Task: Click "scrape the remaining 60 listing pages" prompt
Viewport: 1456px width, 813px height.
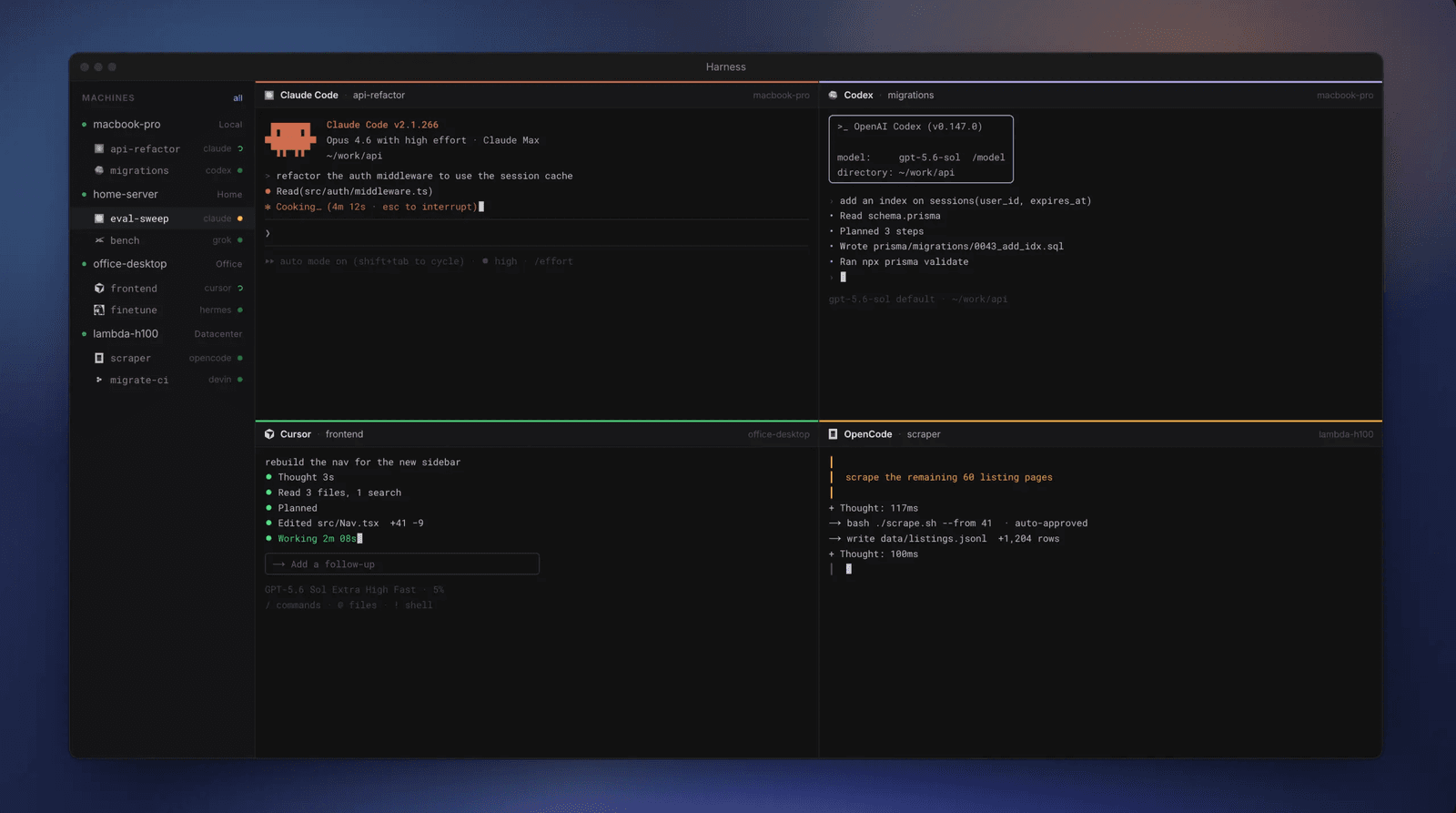Action: pos(949,477)
